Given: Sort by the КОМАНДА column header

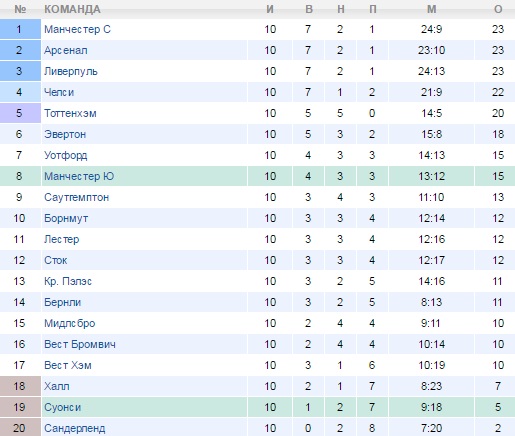Looking at the screenshot, I should [72, 9].
